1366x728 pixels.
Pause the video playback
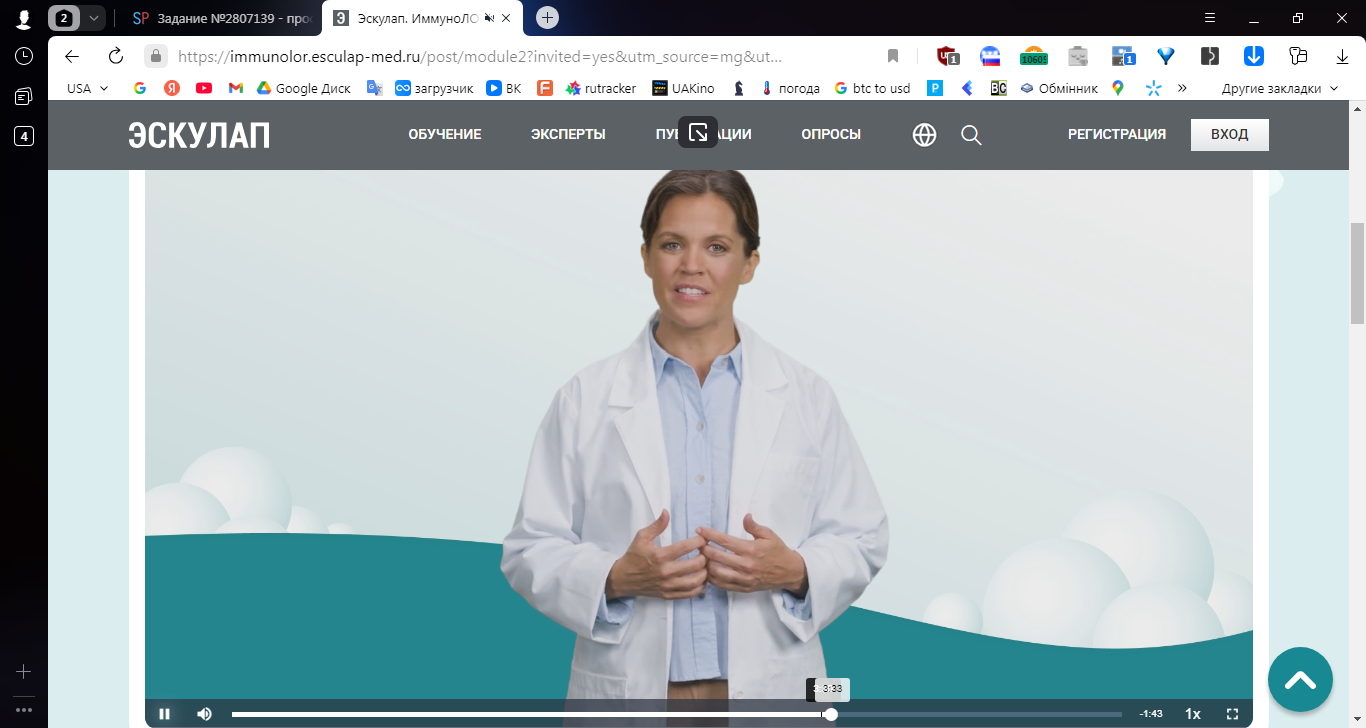tap(165, 714)
